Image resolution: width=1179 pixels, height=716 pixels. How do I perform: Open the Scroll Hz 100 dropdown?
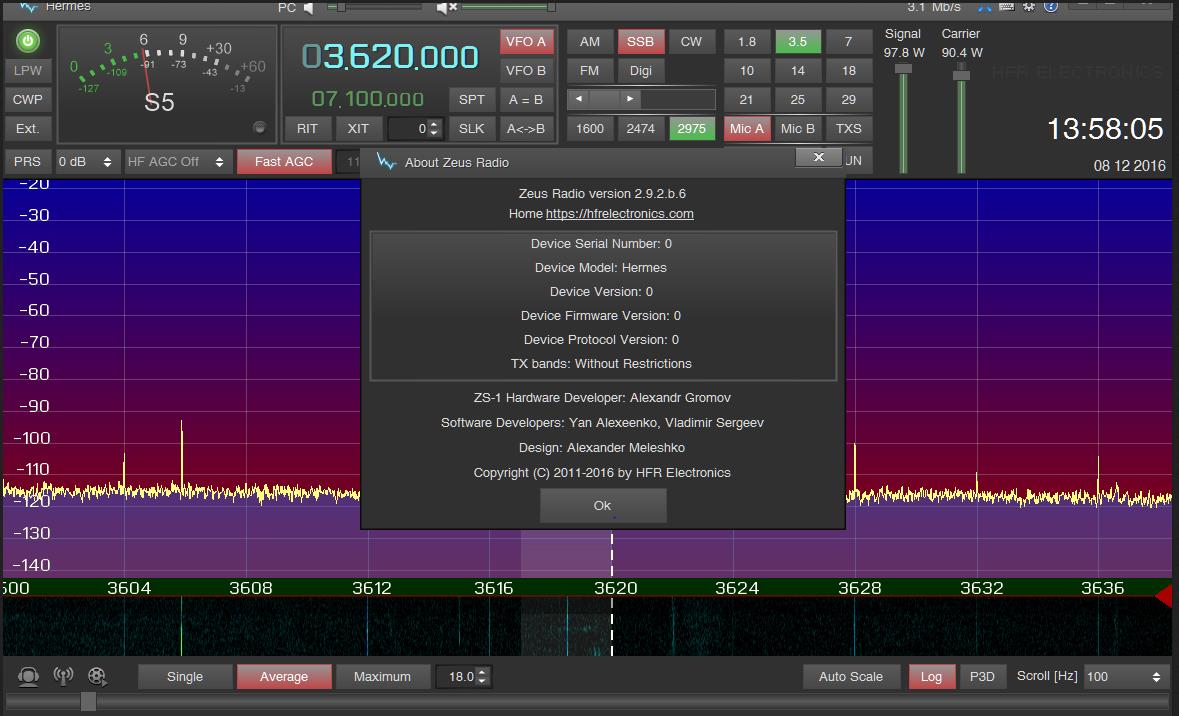1124,677
